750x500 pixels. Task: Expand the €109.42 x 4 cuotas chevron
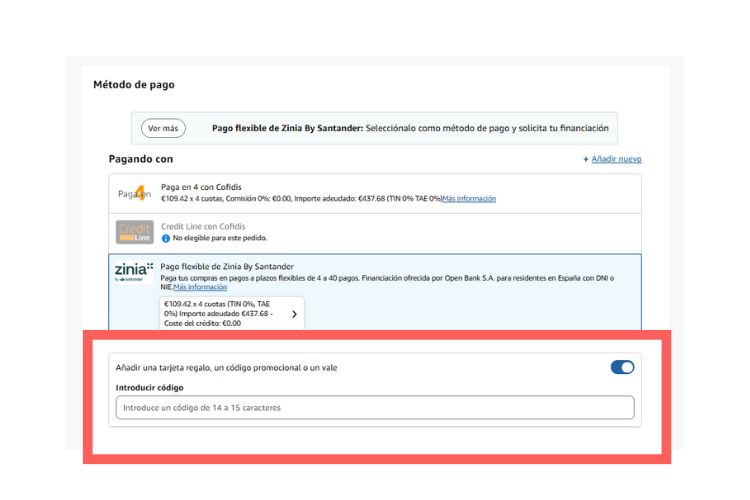tap(294, 313)
